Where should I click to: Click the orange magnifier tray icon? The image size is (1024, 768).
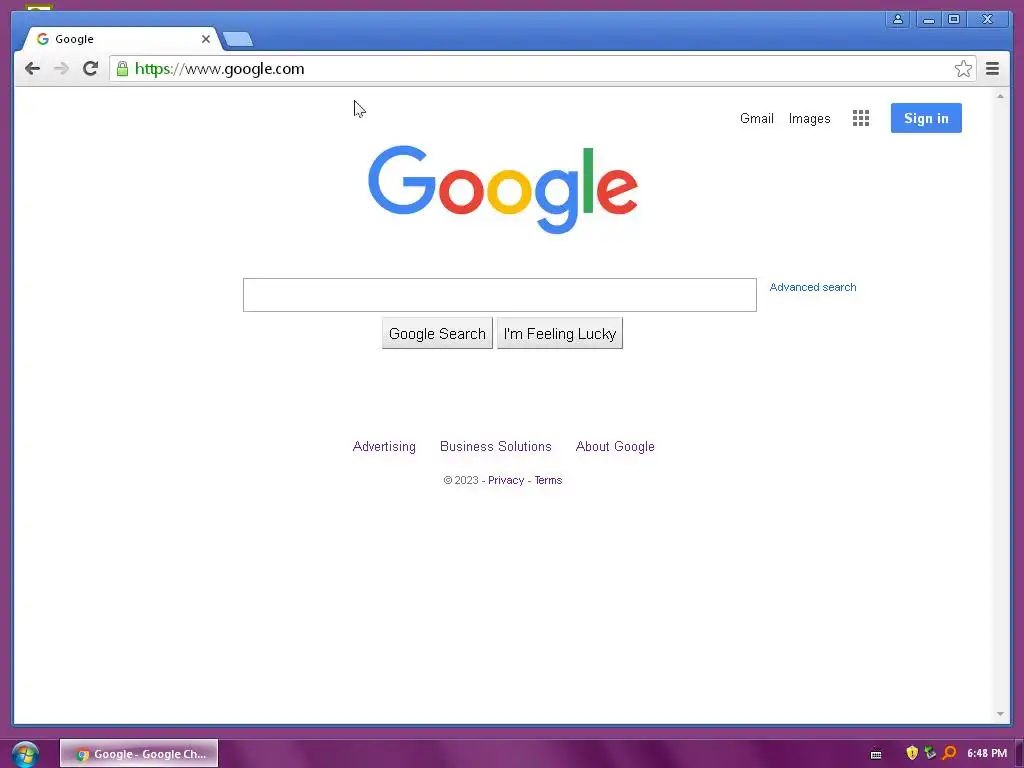point(950,753)
